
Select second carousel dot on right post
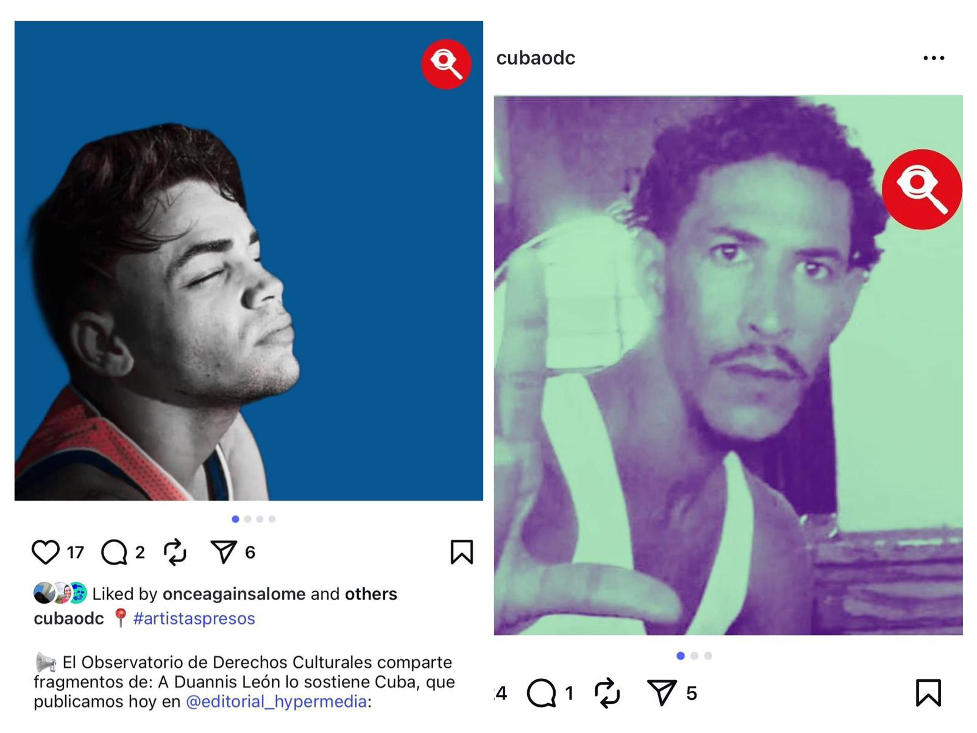(x=694, y=656)
